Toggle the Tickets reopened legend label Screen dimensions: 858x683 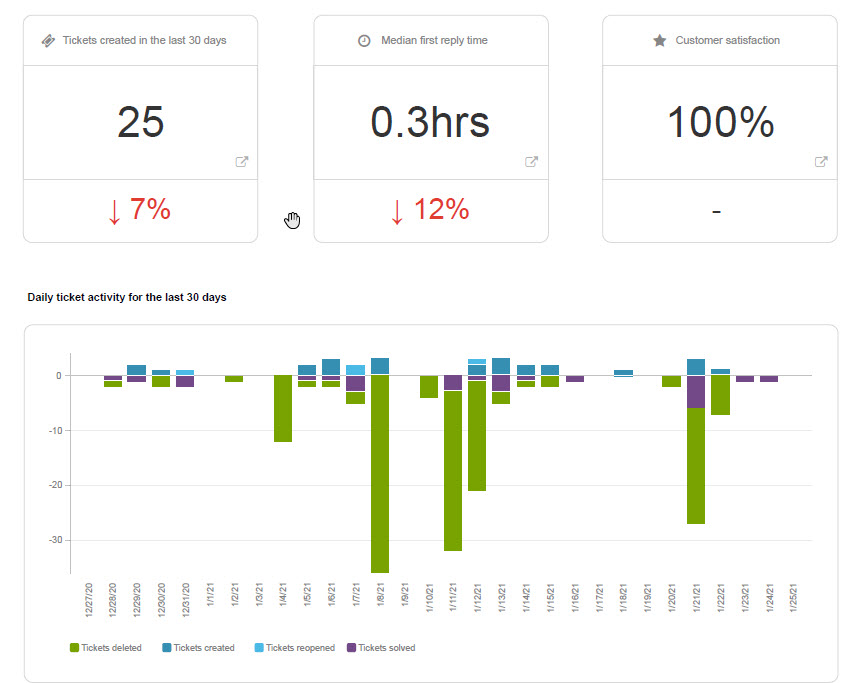click(300, 648)
